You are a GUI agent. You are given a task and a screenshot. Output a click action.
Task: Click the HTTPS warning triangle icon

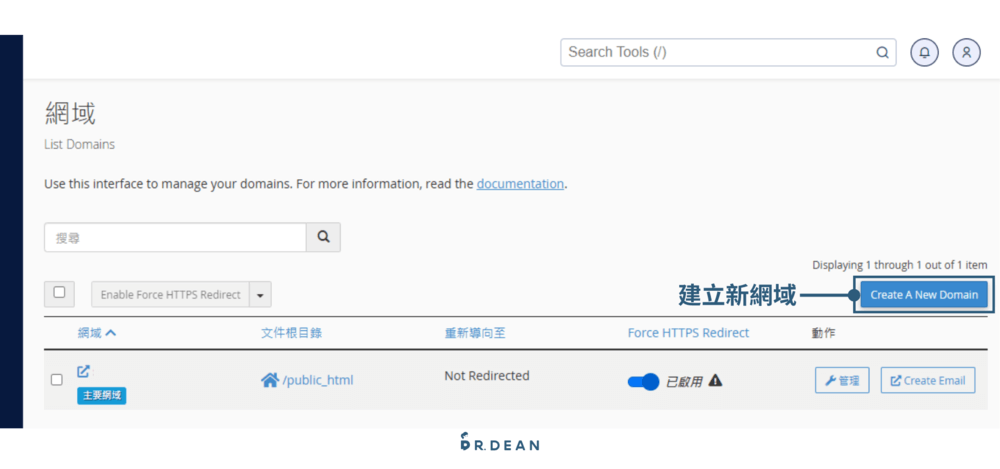coord(715,380)
